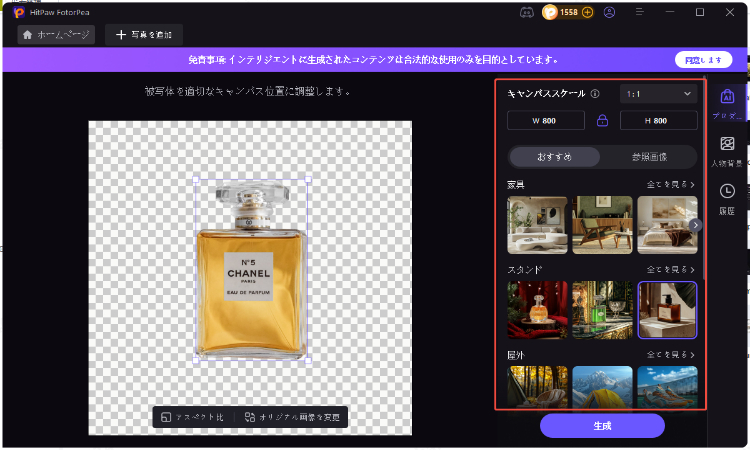Click the bottom-right selection handle of bottle

coord(308,360)
